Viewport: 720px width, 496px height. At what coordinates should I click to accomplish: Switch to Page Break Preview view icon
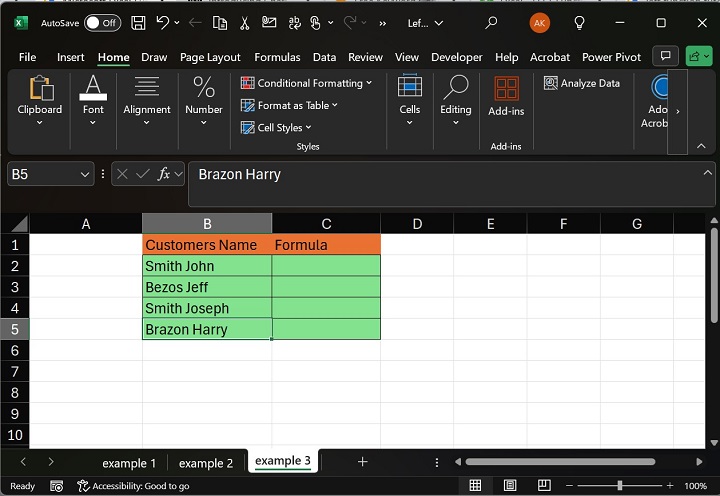point(542,486)
